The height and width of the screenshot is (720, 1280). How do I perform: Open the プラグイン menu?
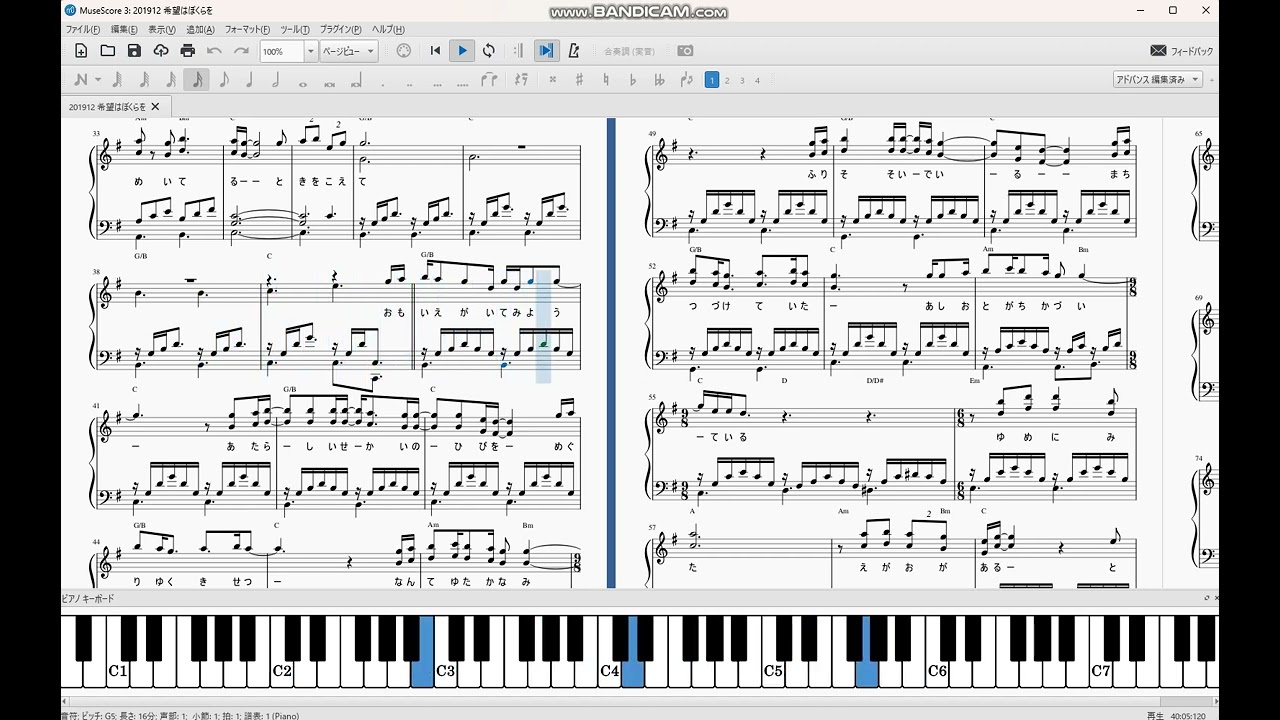[x=342, y=30]
